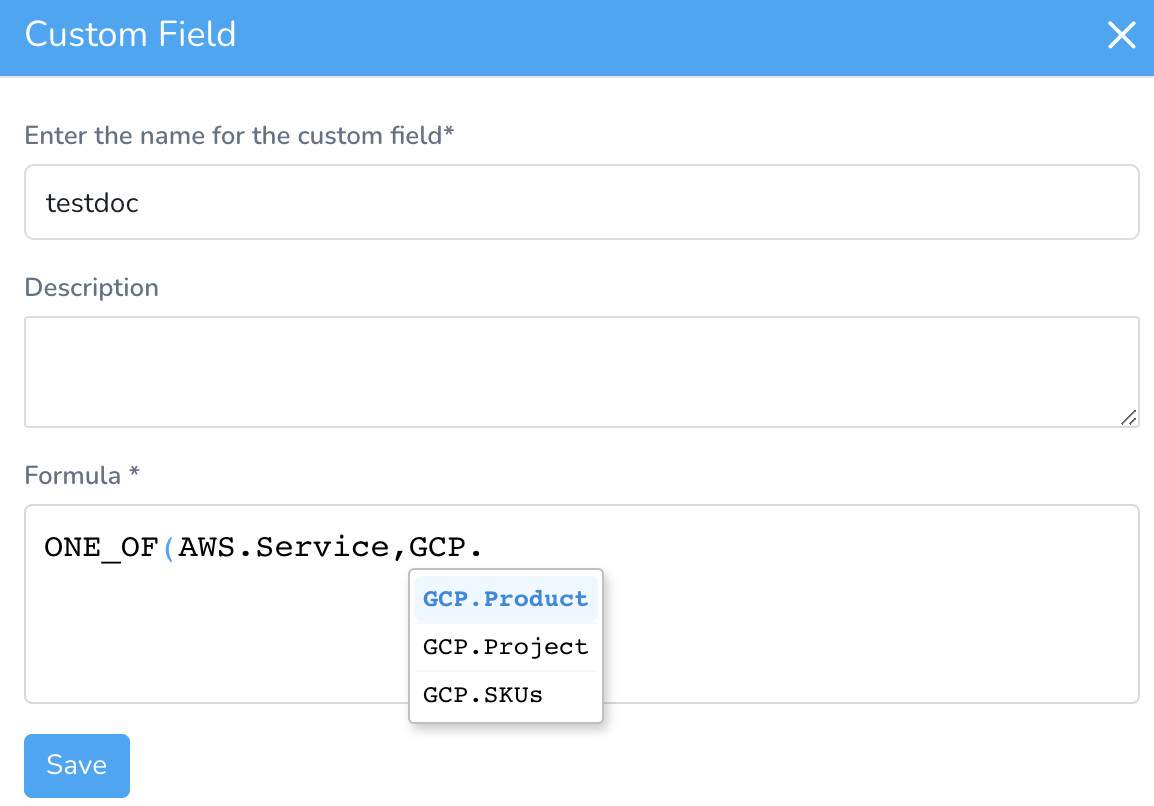Screen dimensions: 1154x806
Task: Click the Custom Field dialog title
Action: [130, 35]
